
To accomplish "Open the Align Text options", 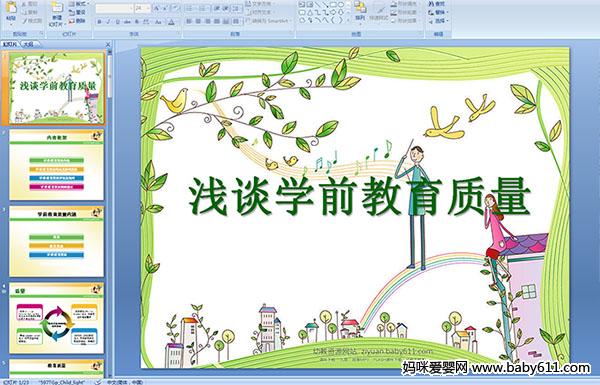I will pos(261,12).
